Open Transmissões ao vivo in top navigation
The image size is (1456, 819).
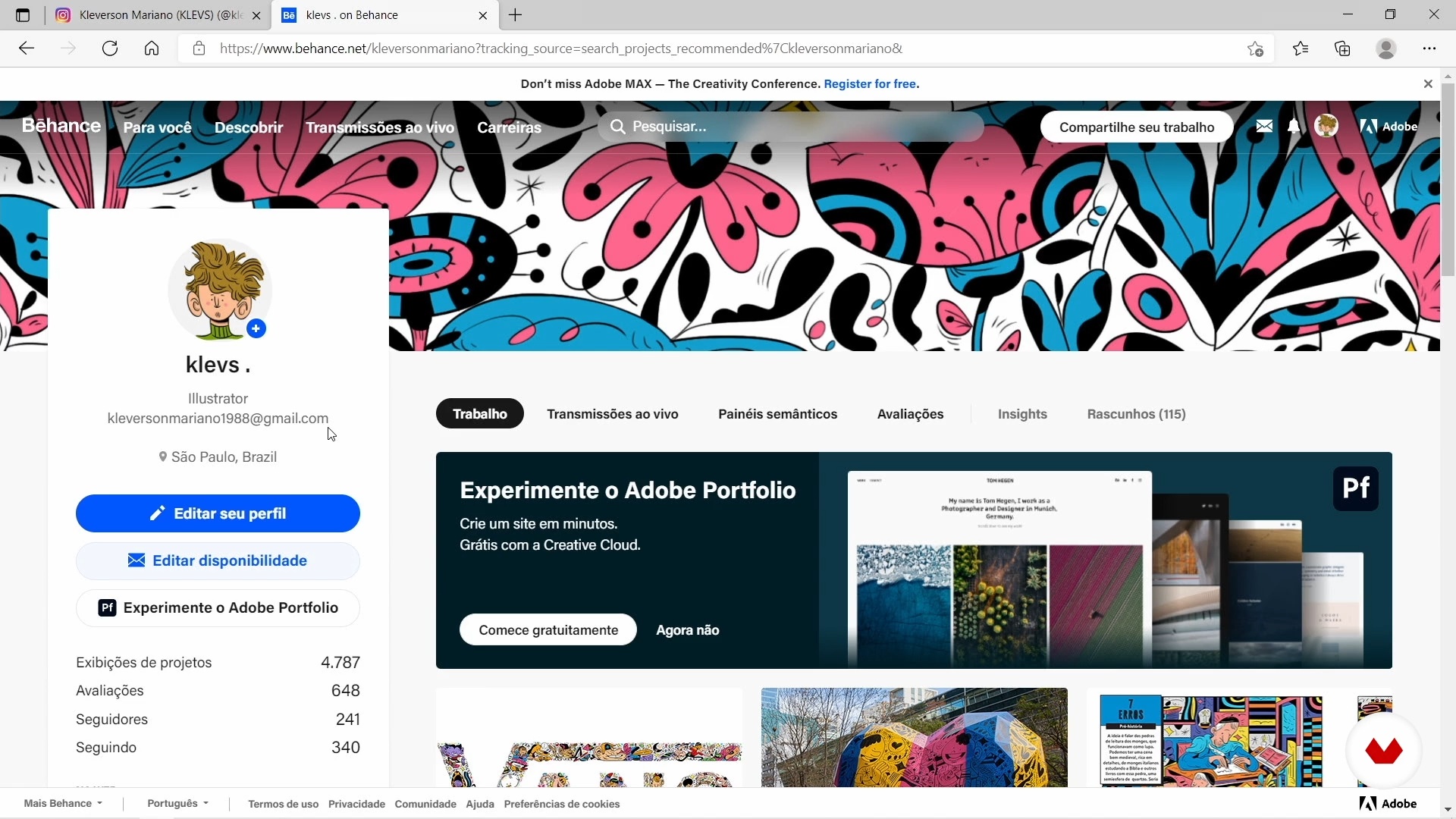380,127
